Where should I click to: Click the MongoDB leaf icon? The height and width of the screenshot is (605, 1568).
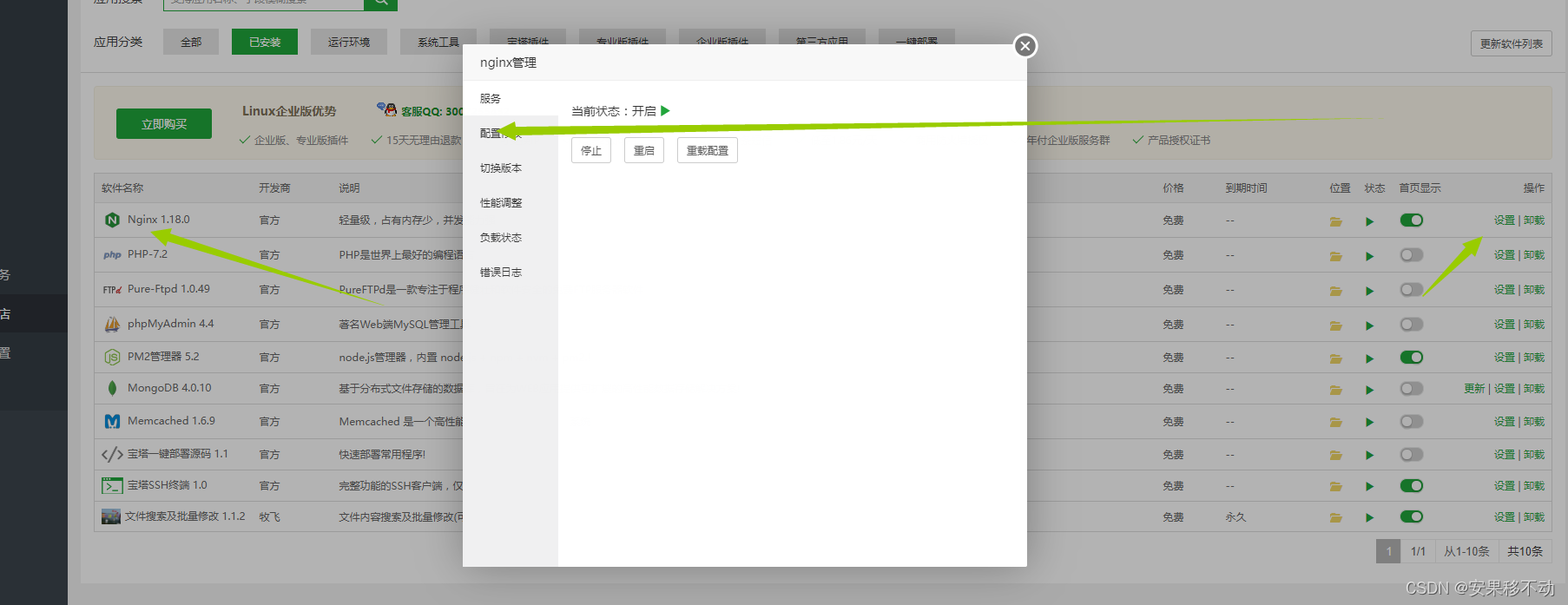112,388
